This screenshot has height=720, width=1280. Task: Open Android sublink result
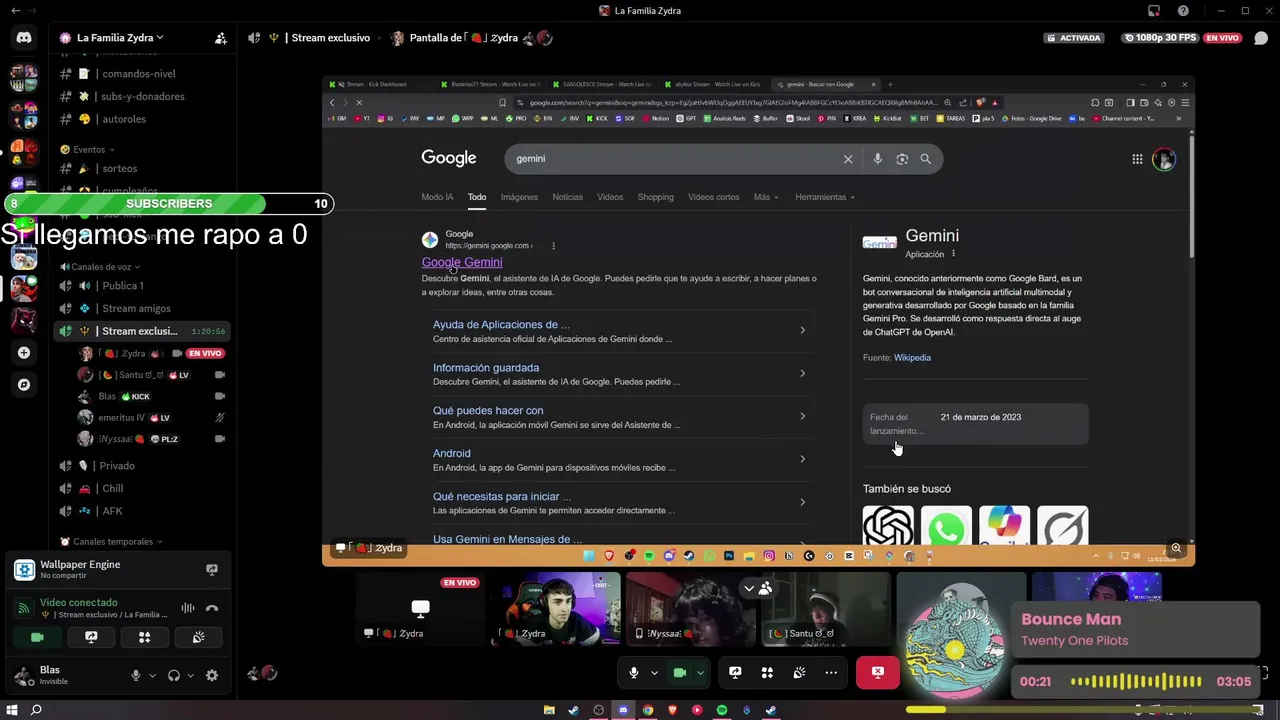(451, 454)
